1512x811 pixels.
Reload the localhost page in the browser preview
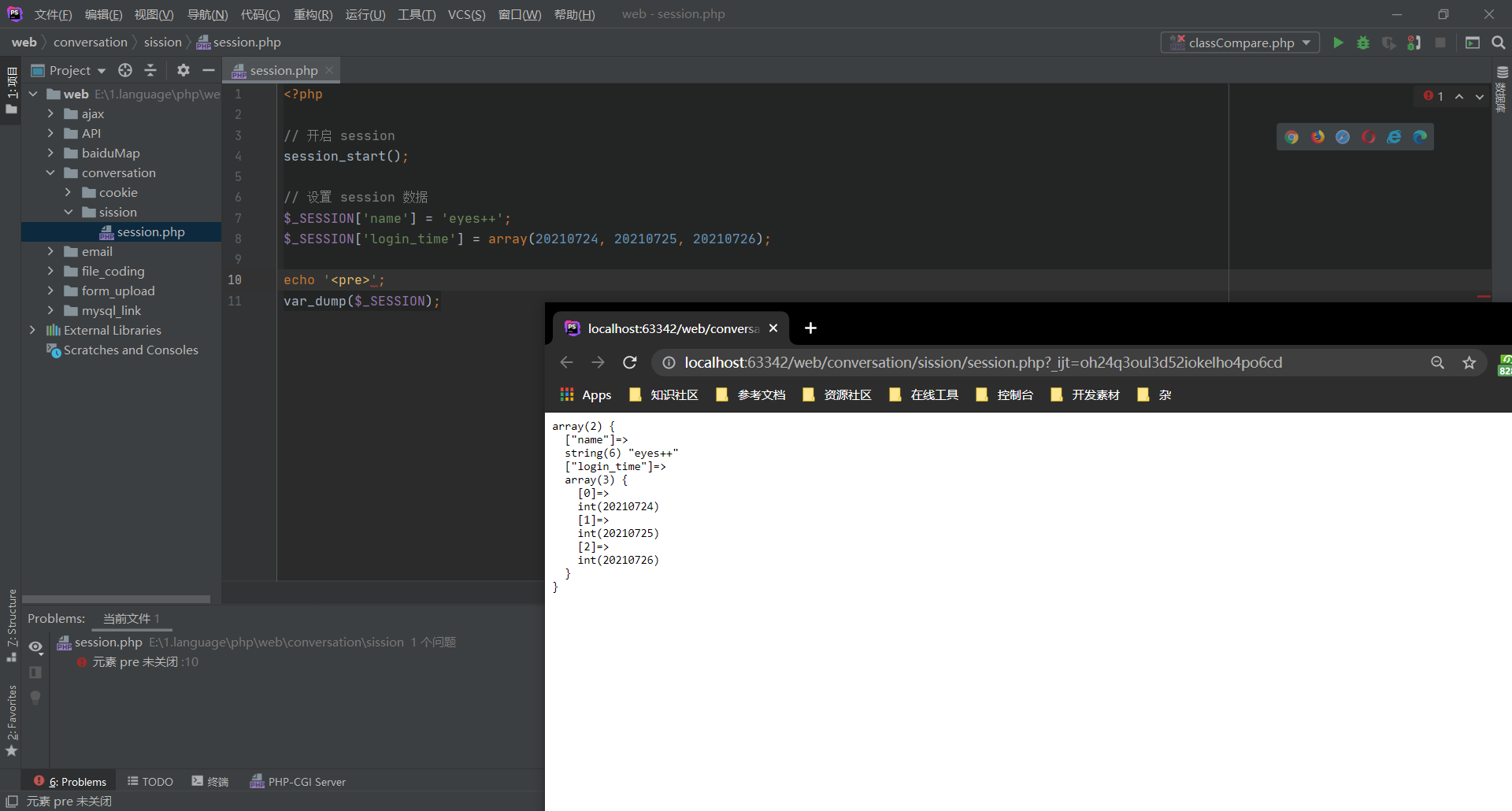(x=629, y=362)
